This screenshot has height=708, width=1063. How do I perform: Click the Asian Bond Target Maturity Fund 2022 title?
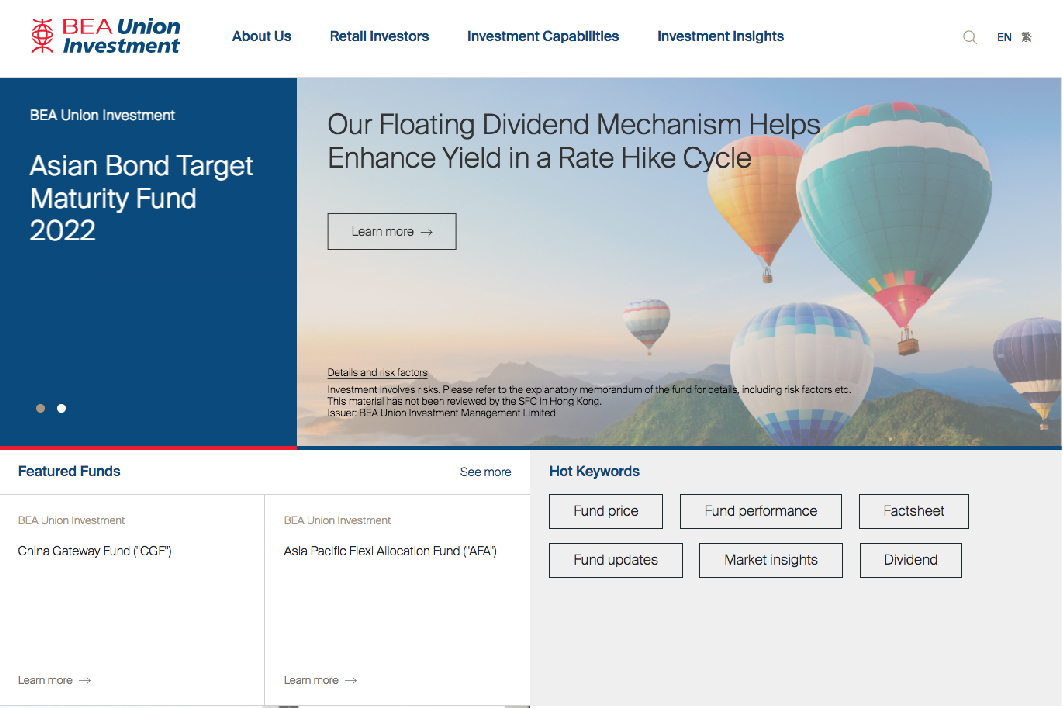142,198
